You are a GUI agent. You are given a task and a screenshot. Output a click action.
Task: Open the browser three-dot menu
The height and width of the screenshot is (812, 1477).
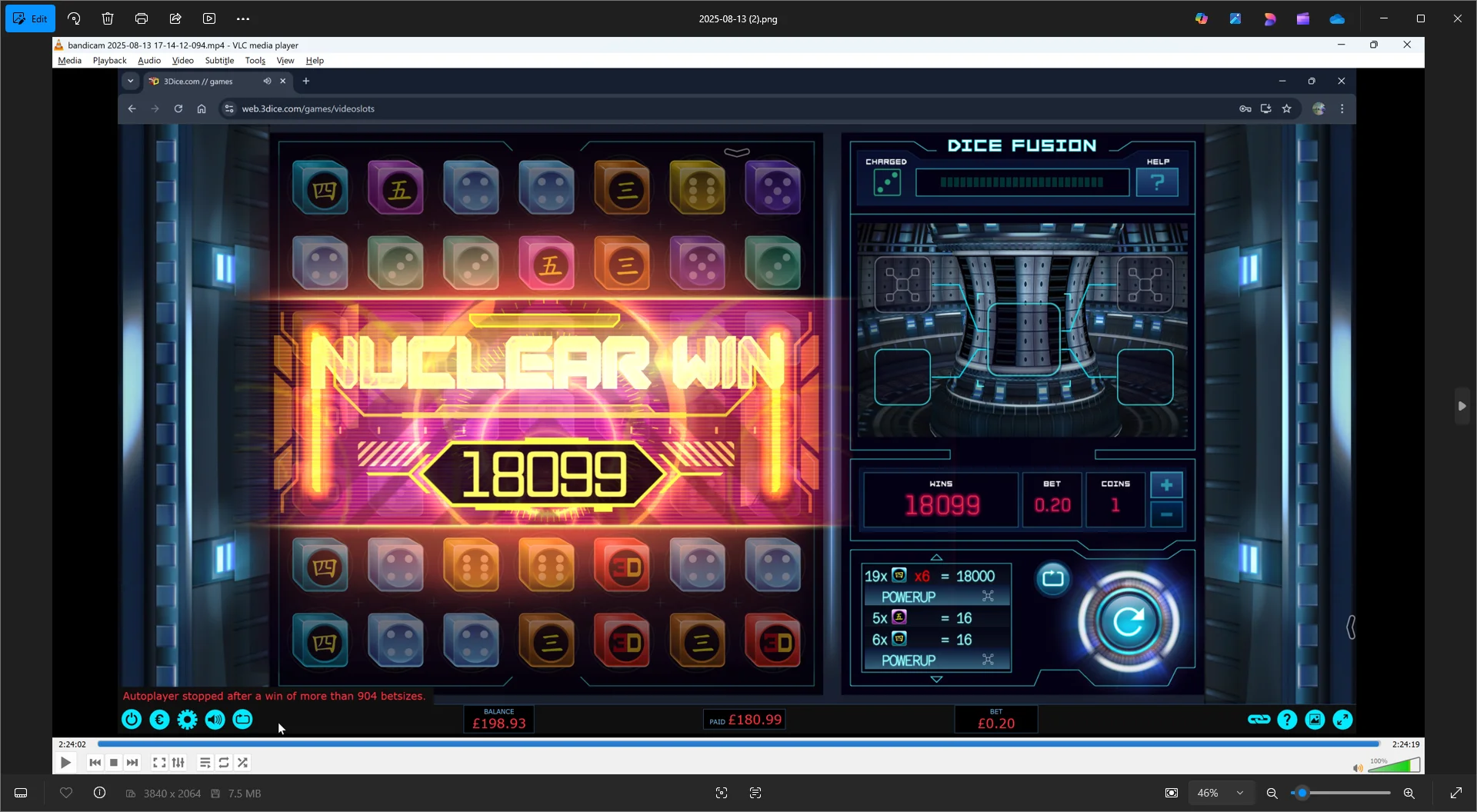(1342, 108)
